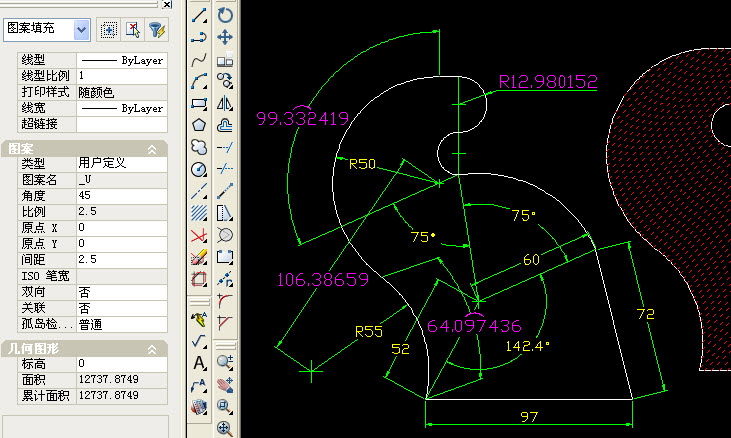Open the 线型 ByLayer field
Image resolution: width=731 pixels, height=438 pixels.
tap(122, 60)
